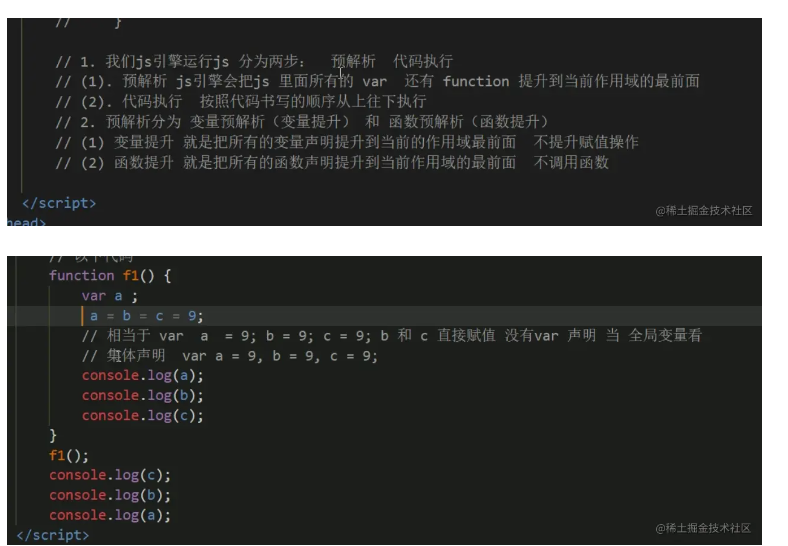Click the "var a ;" line
The width and height of the screenshot is (788, 546).
pyautogui.click(x=110, y=296)
